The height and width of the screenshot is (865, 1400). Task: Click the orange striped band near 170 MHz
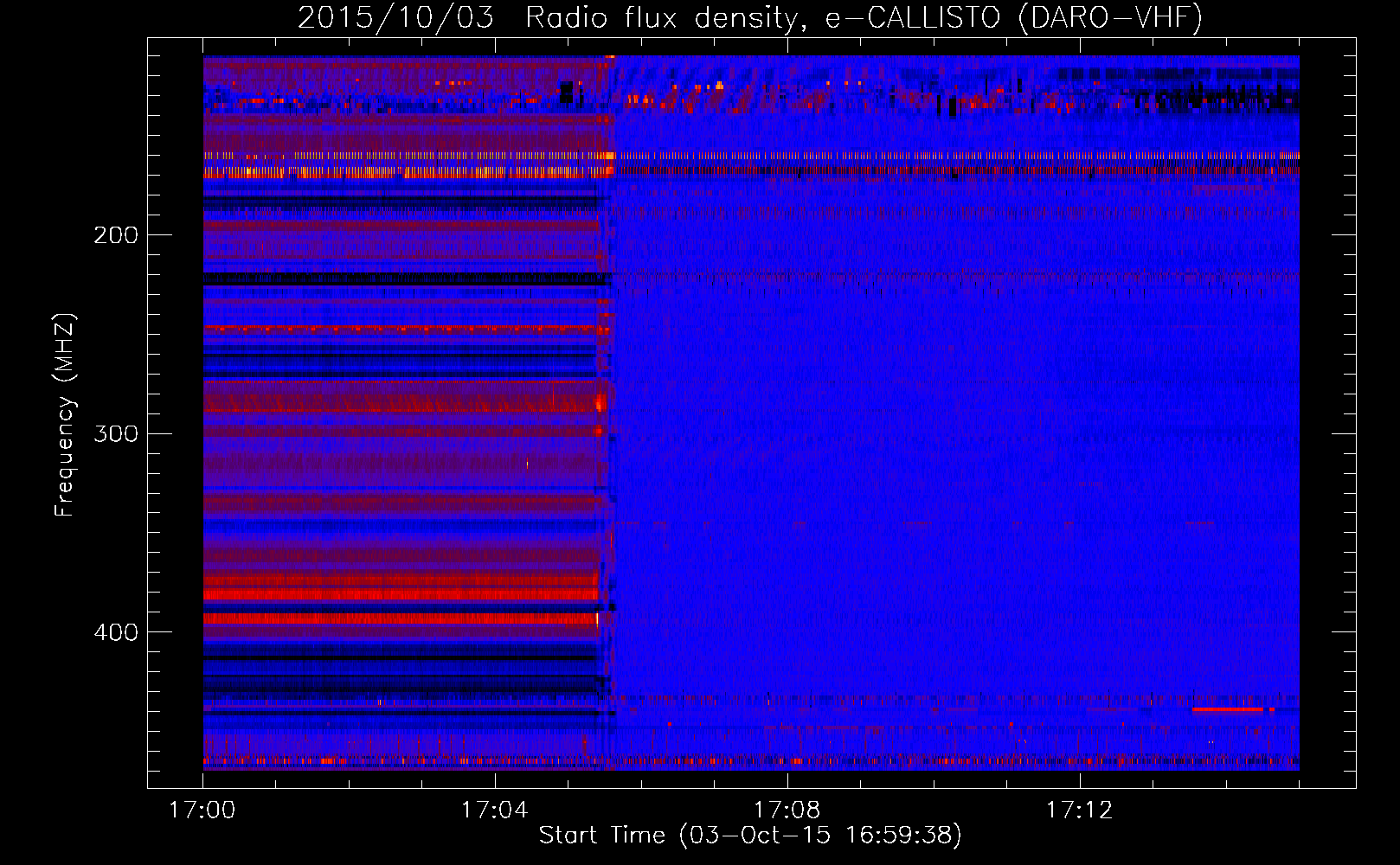coord(398,172)
